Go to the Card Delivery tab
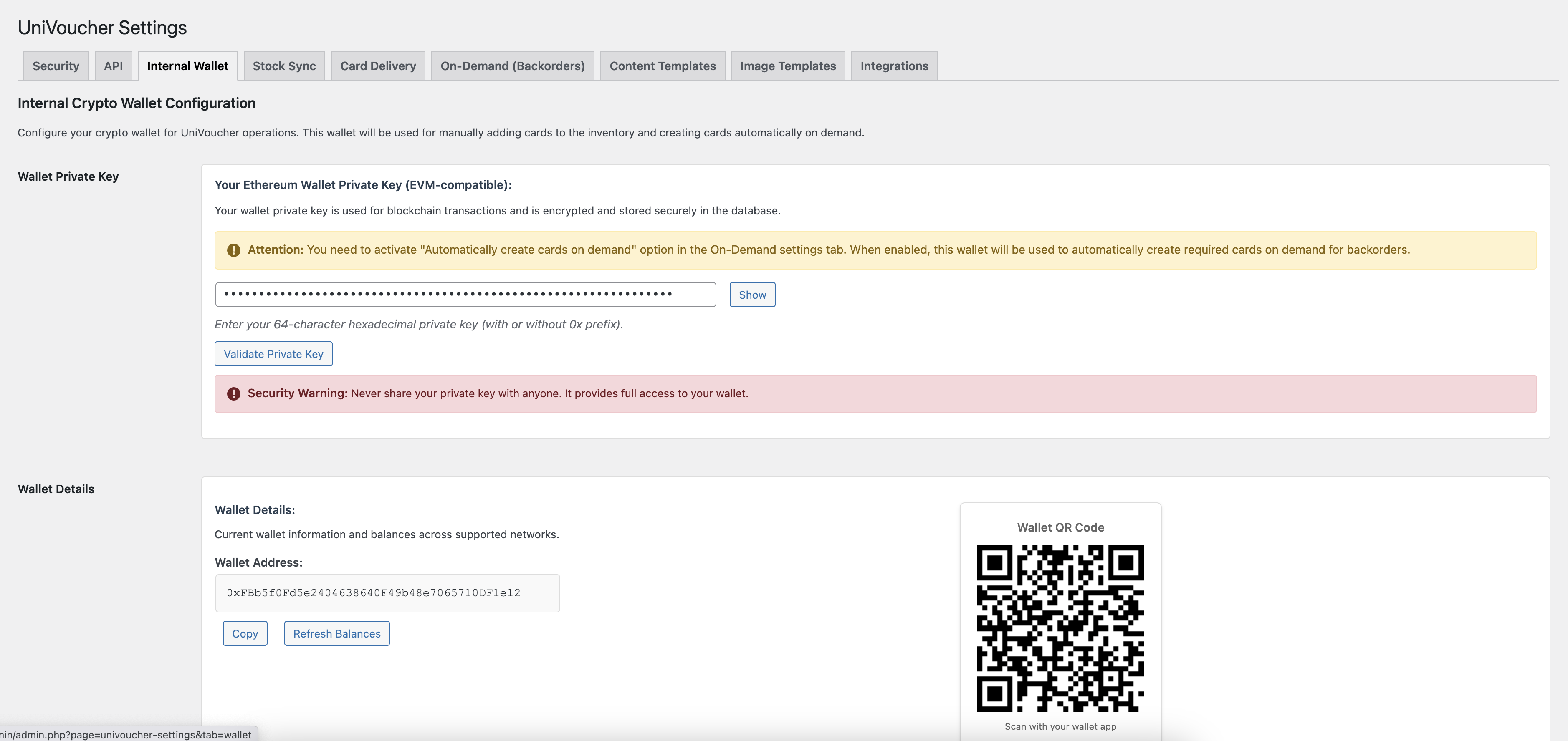 tap(378, 66)
